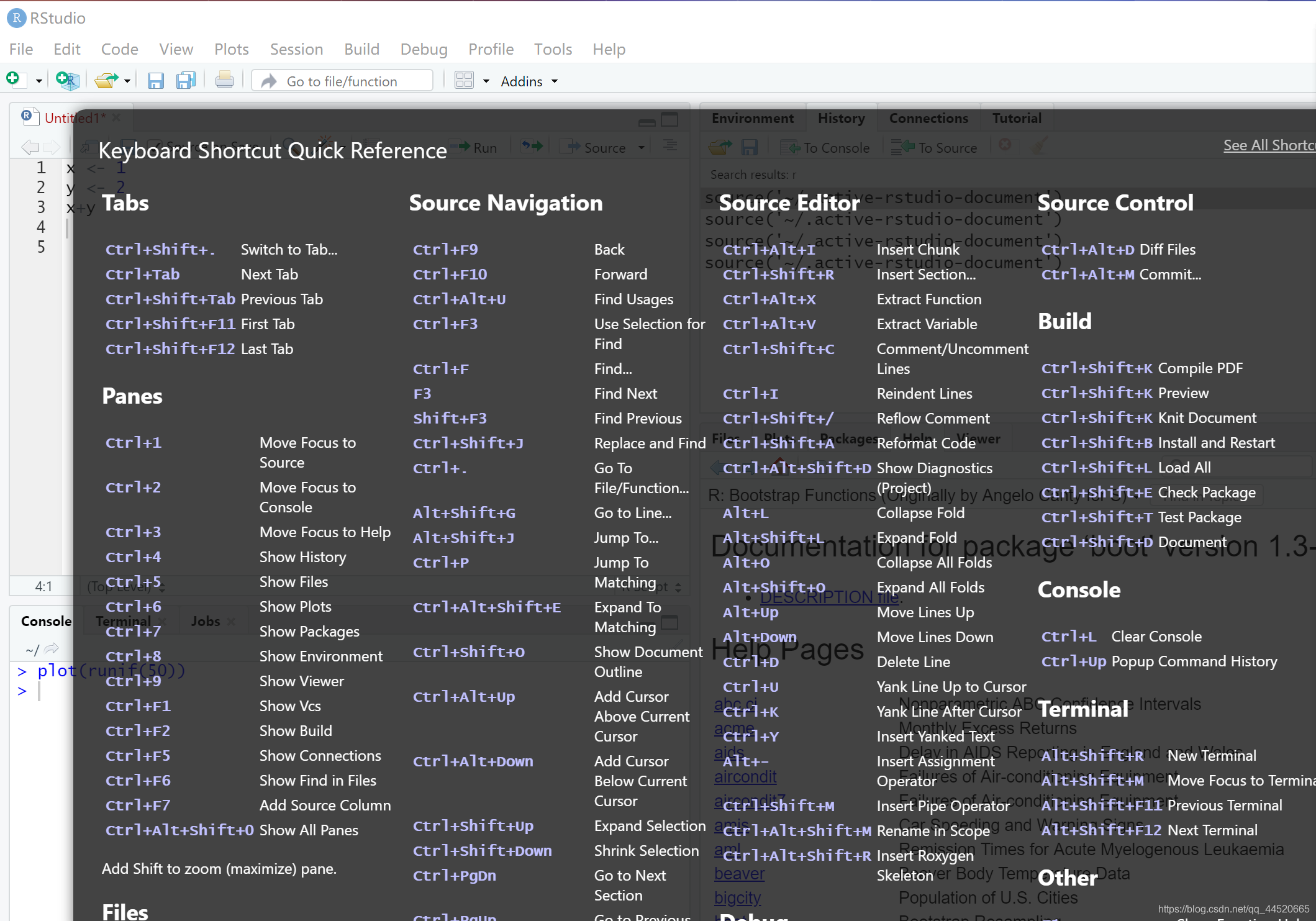
Task: Switch to the Connections tab
Action: [x=928, y=118]
